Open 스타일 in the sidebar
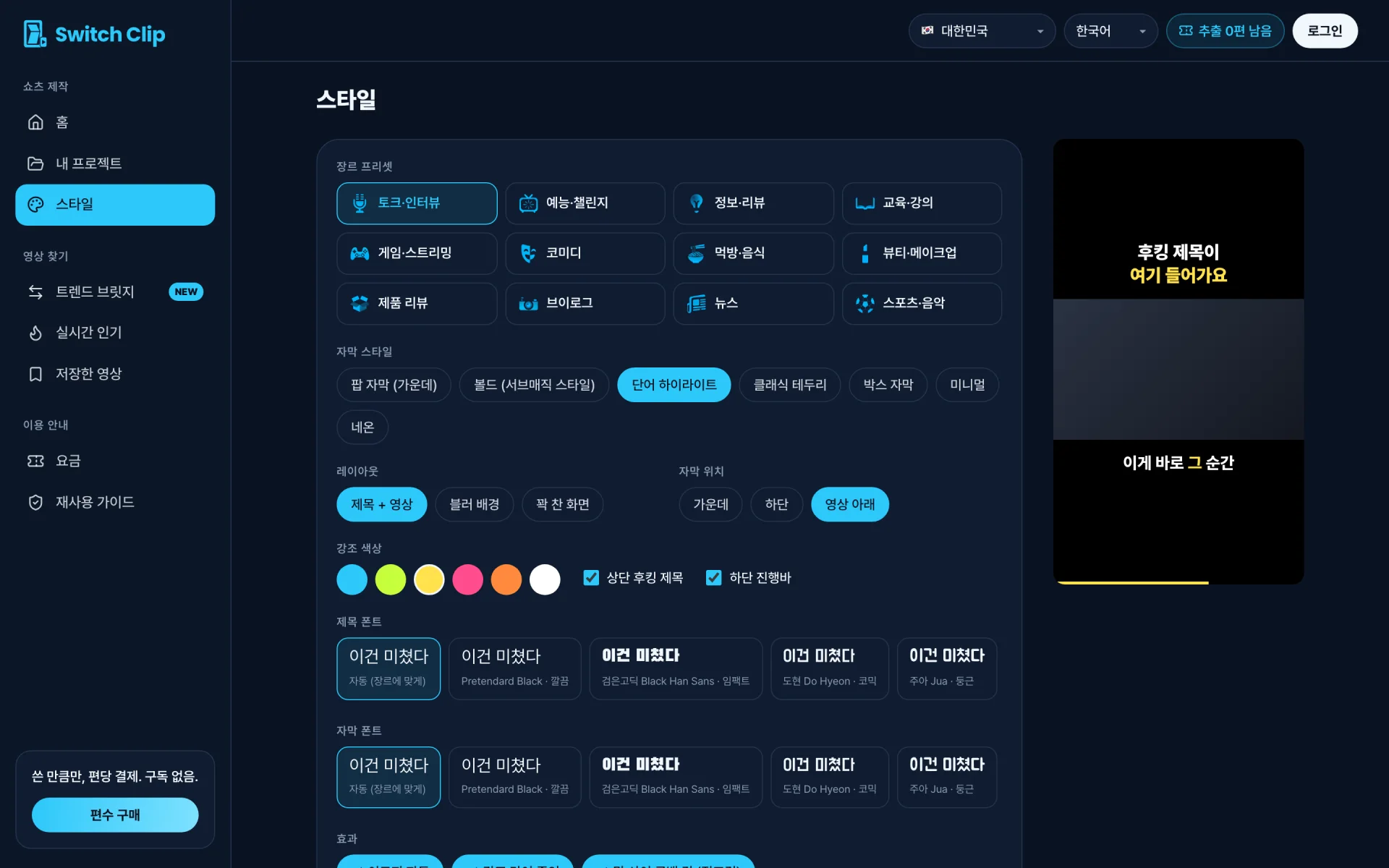The image size is (1389, 868). pyautogui.click(x=115, y=205)
